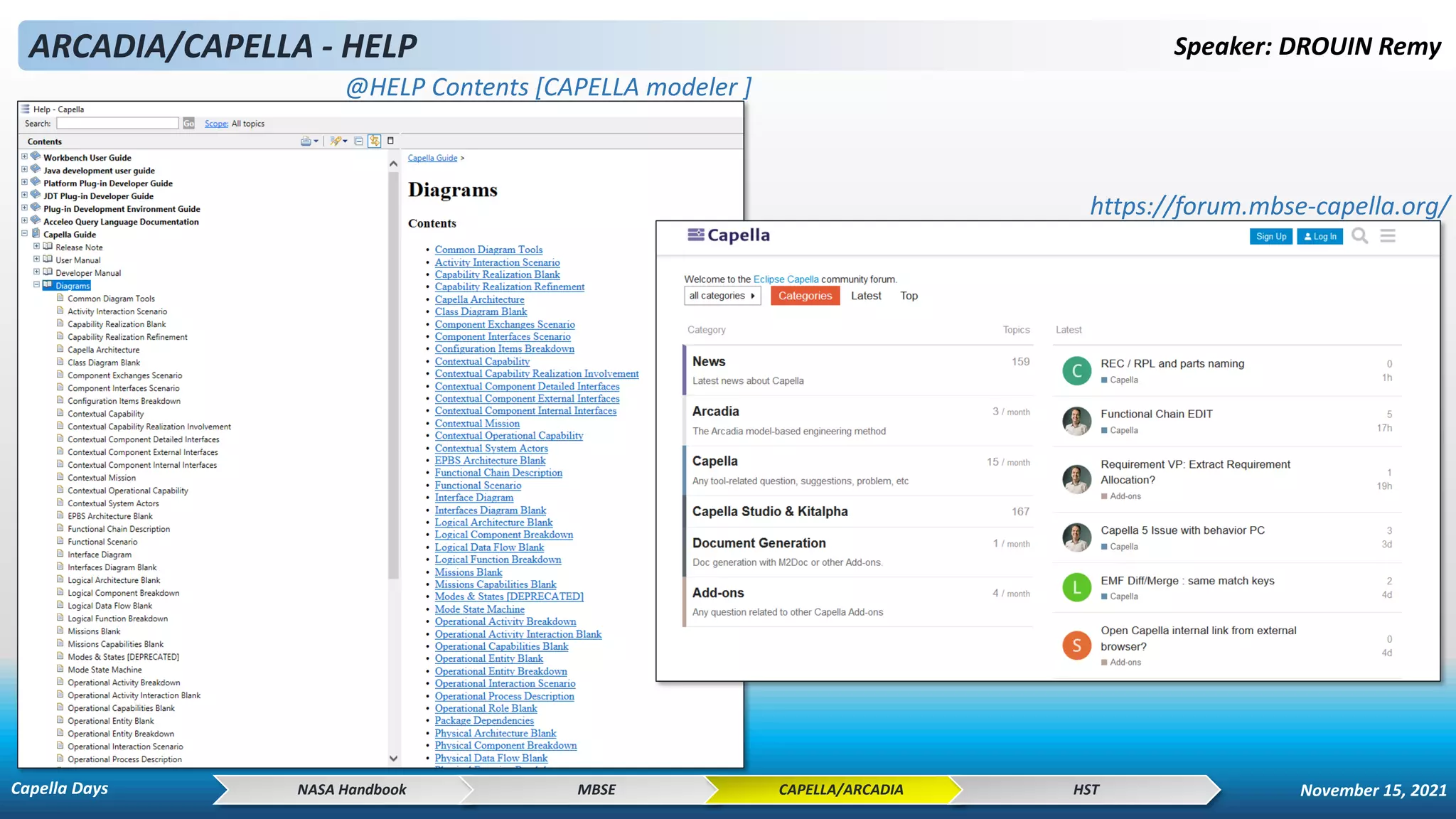Click the Contents tree scrollbar down arrow
1456x819 pixels.
click(x=393, y=759)
